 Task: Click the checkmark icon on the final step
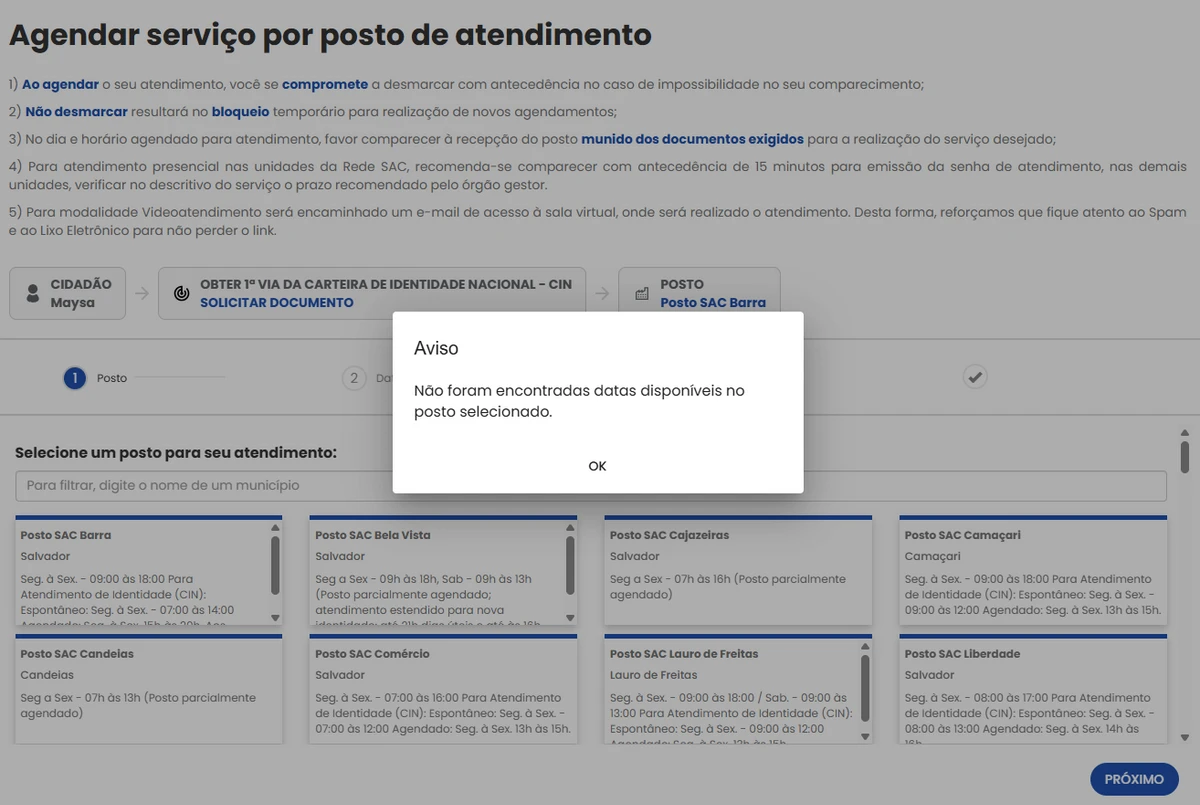(974, 377)
